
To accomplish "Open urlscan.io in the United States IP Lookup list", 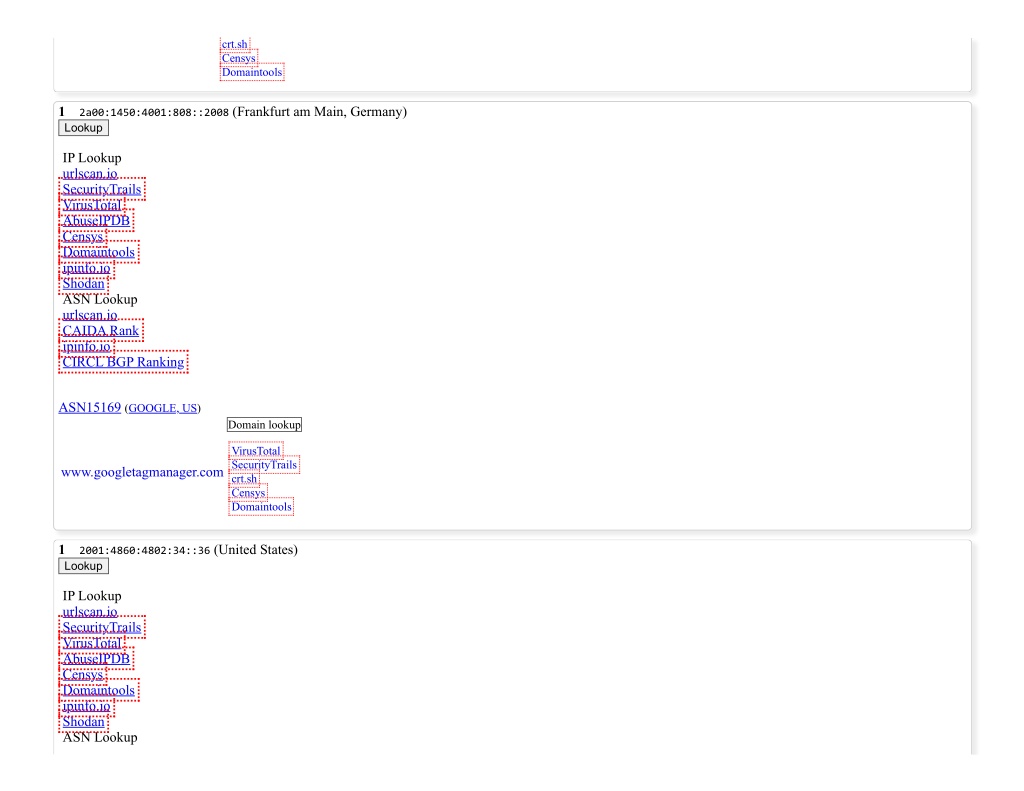I will 90,612.
